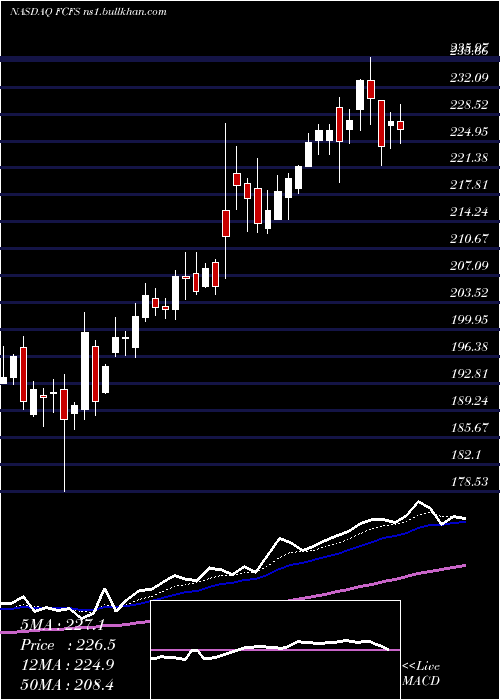Click inside the MACD inset panel
The height and width of the screenshot is (700, 500).
pos(275,650)
